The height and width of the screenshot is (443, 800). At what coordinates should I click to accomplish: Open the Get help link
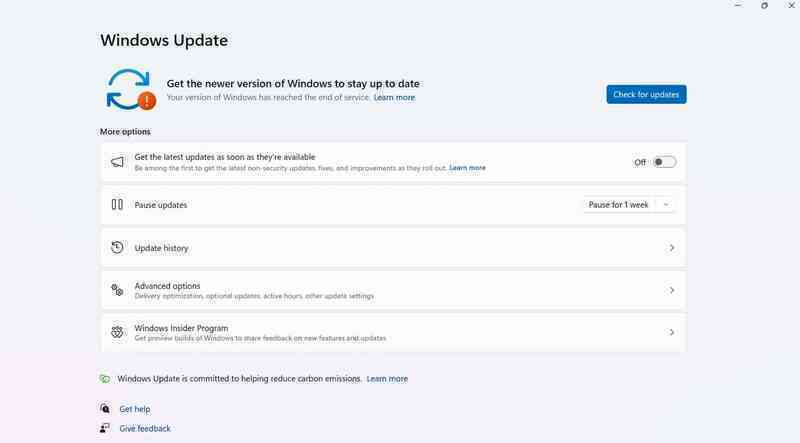135,409
